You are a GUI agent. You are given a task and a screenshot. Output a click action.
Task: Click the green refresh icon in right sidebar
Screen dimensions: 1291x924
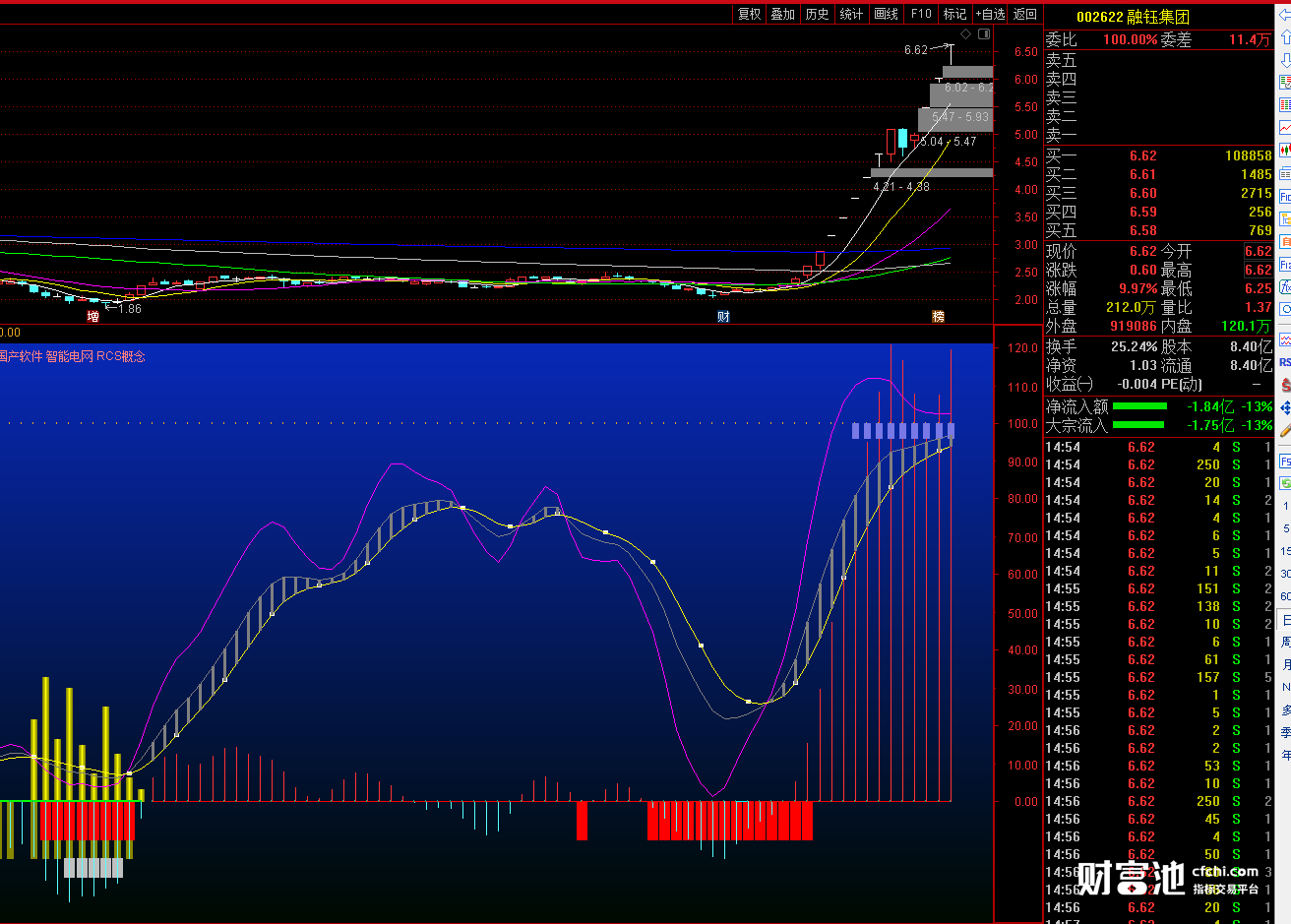click(x=1285, y=482)
